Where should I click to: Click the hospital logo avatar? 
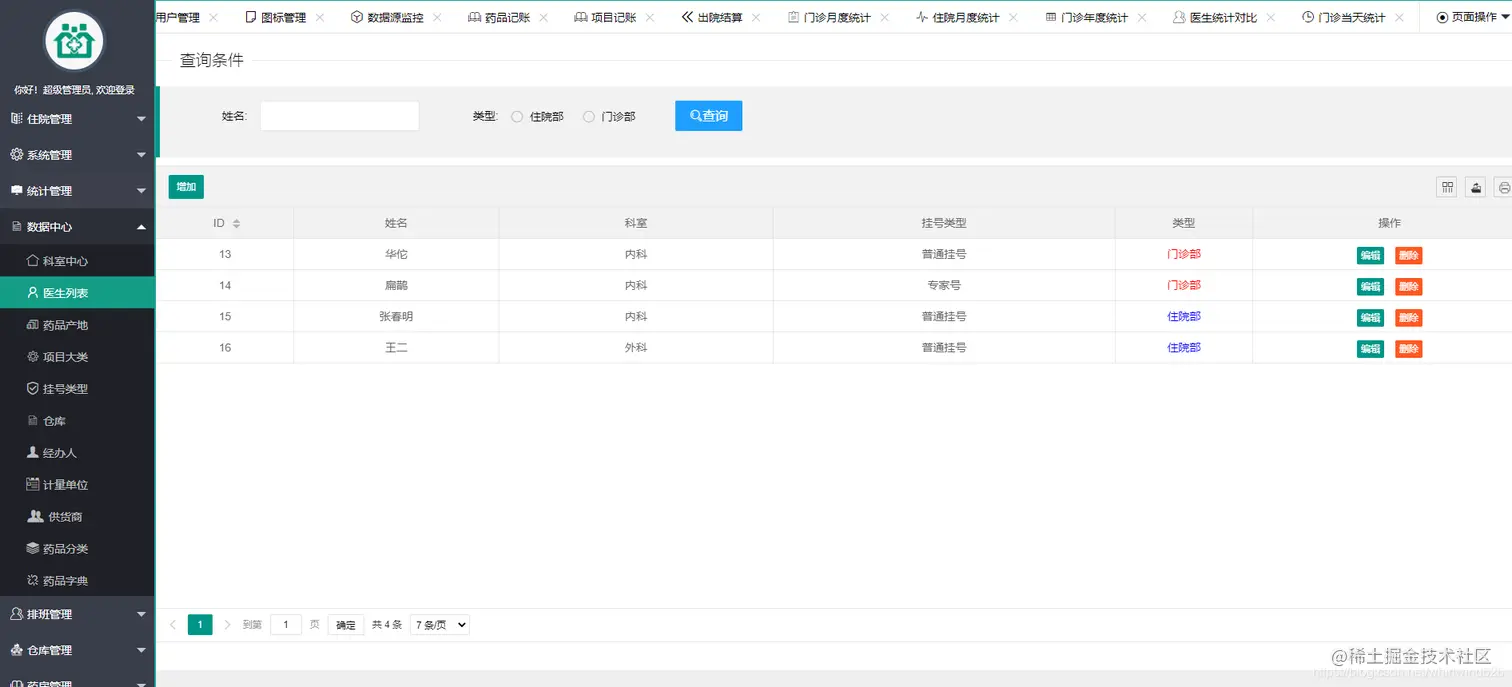pyautogui.click(x=75, y=41)
